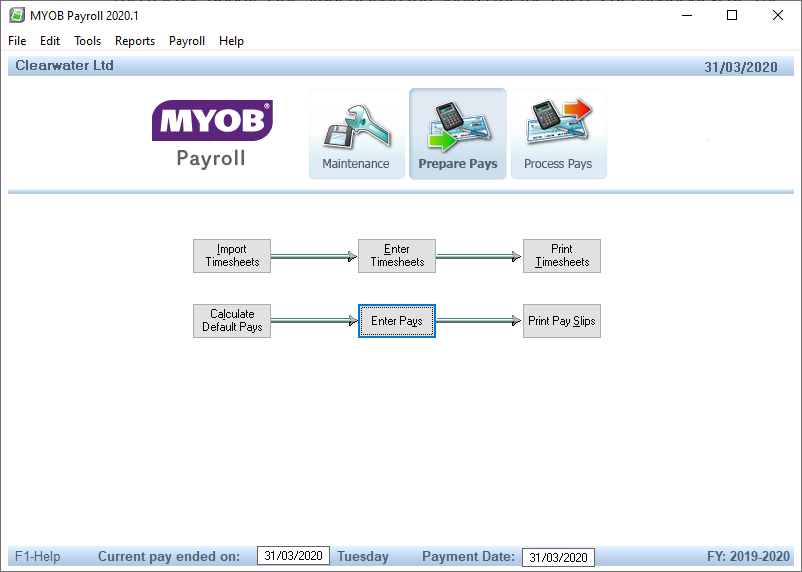
Task: Select the Prepare Pays icon
Action: 458,133
